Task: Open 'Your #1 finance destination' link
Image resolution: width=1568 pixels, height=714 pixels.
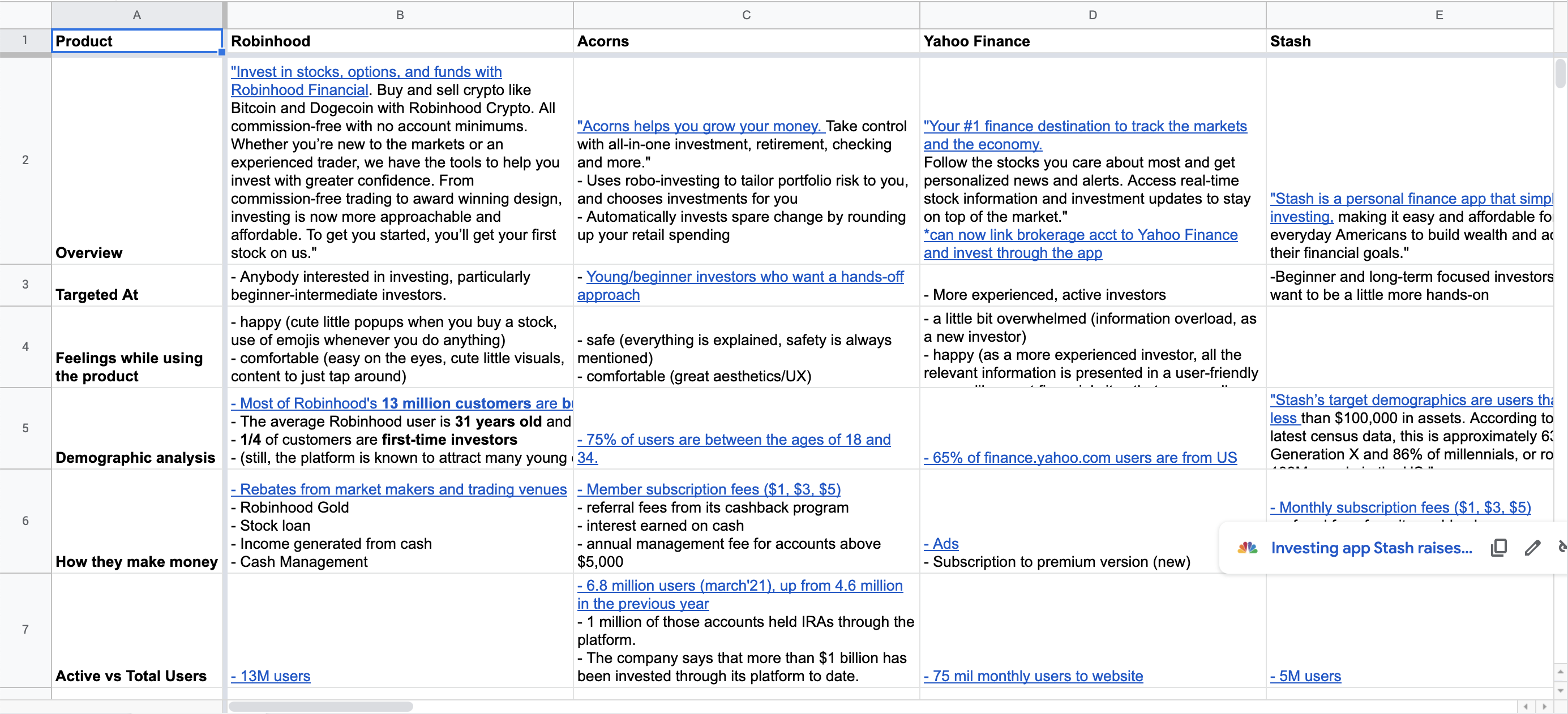Action: click(1085, 135)
